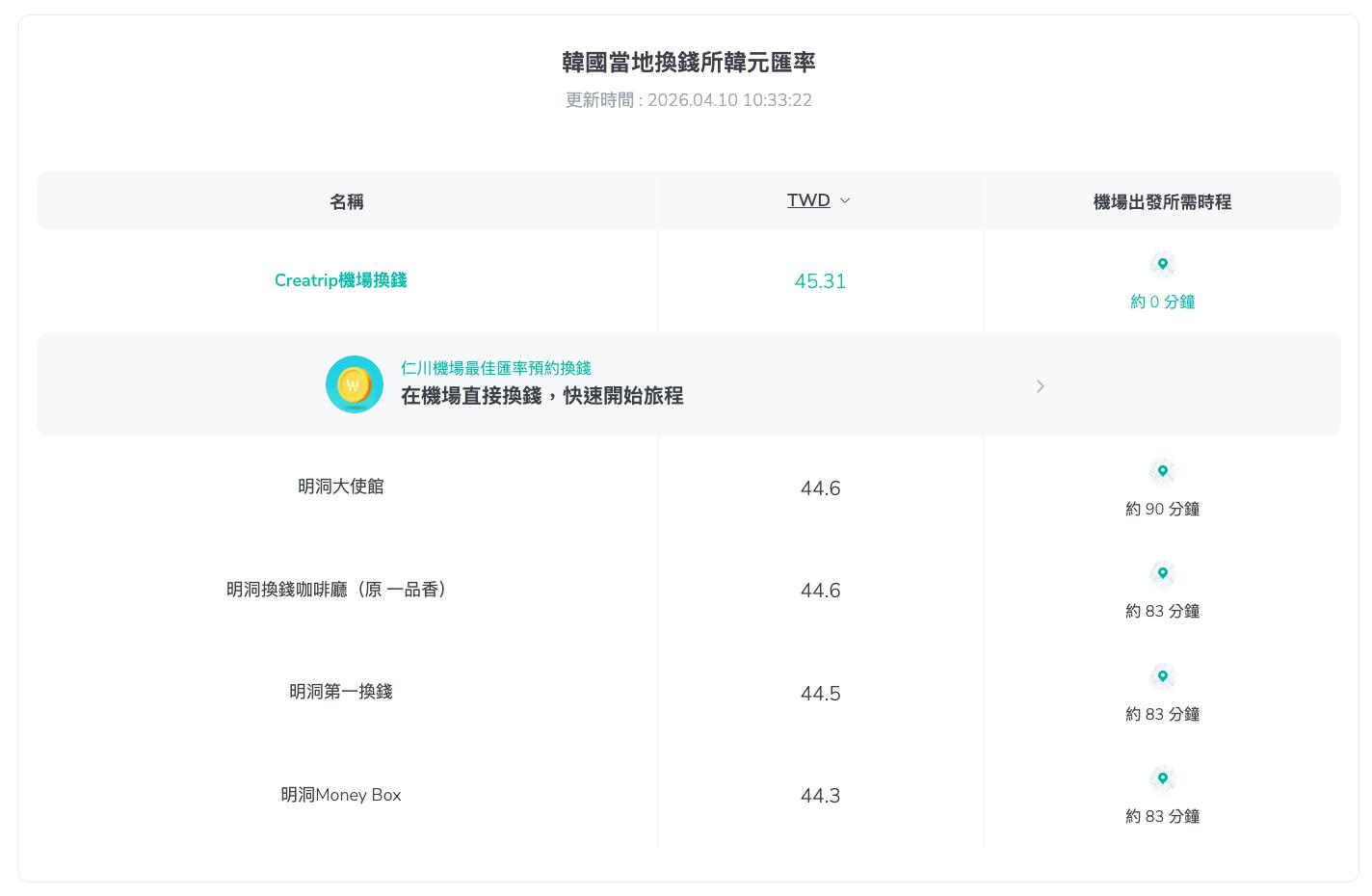The image size is (1372, 896).
Task: Open the TWD currency dropdown
Action: coord(808,200)
